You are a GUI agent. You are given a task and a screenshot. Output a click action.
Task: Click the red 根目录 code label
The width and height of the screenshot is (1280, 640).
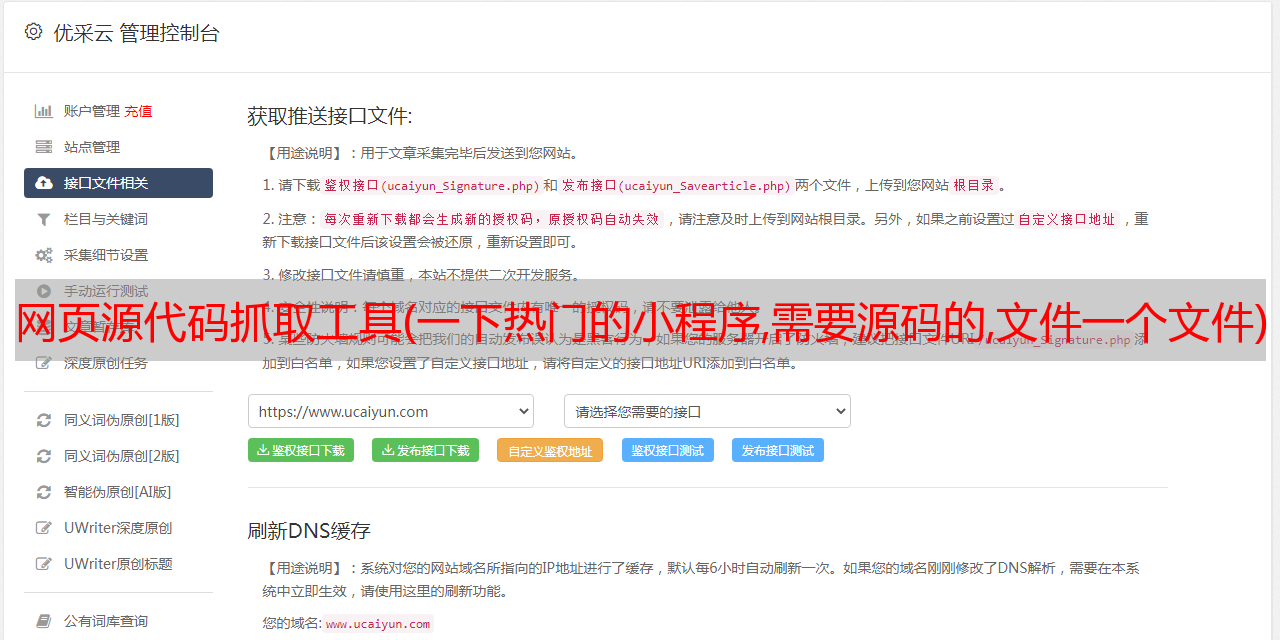[x=974, y=185]
